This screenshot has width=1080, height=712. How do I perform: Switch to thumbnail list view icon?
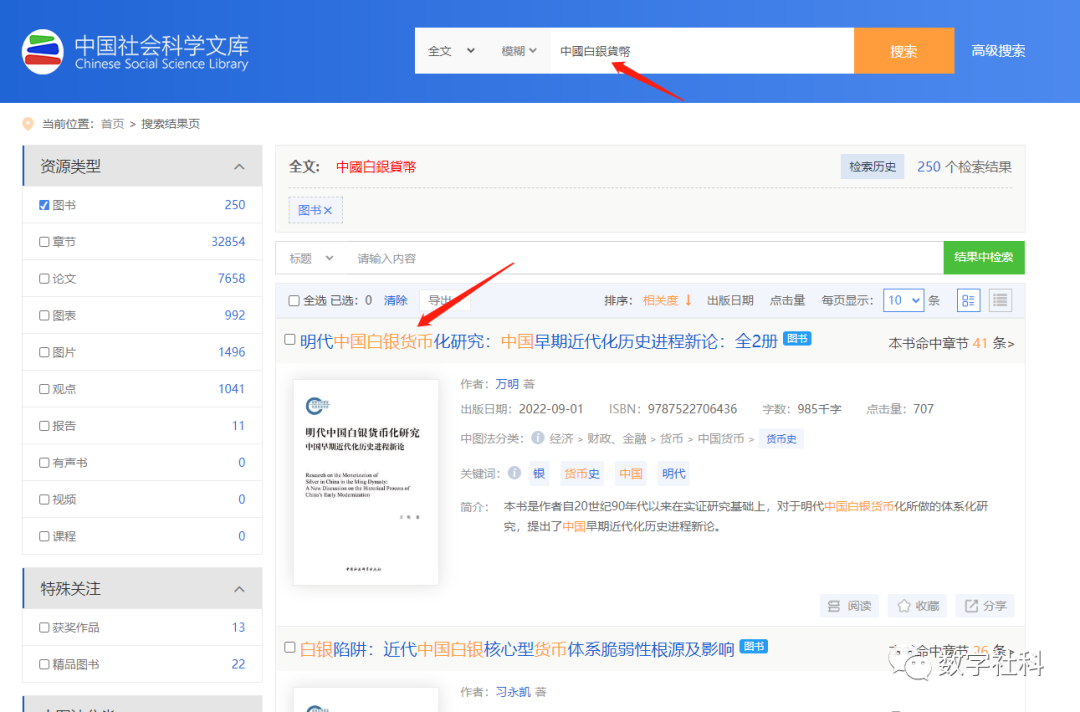pos(968,300)
